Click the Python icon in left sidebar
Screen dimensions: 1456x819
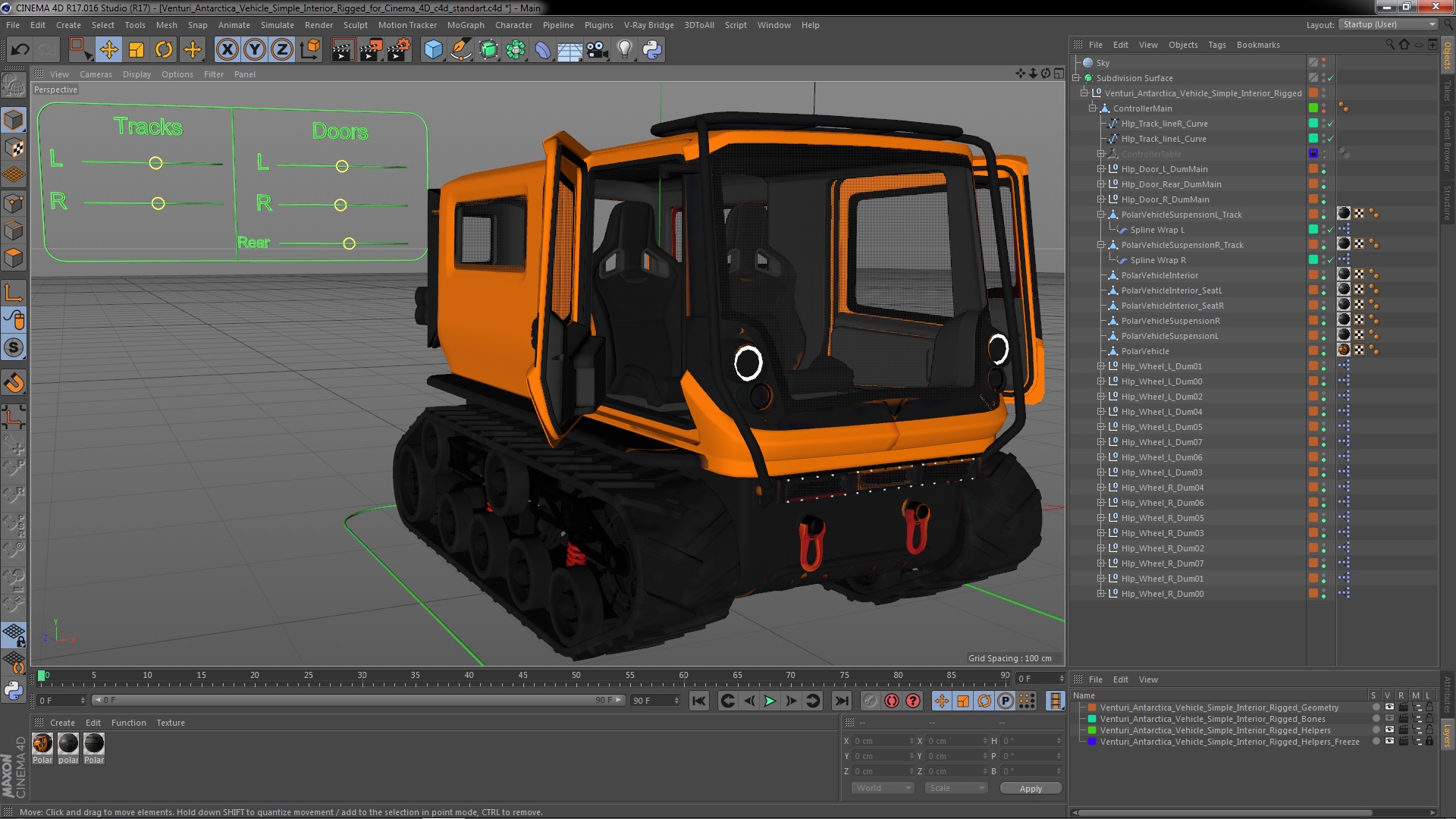point(14,690)
